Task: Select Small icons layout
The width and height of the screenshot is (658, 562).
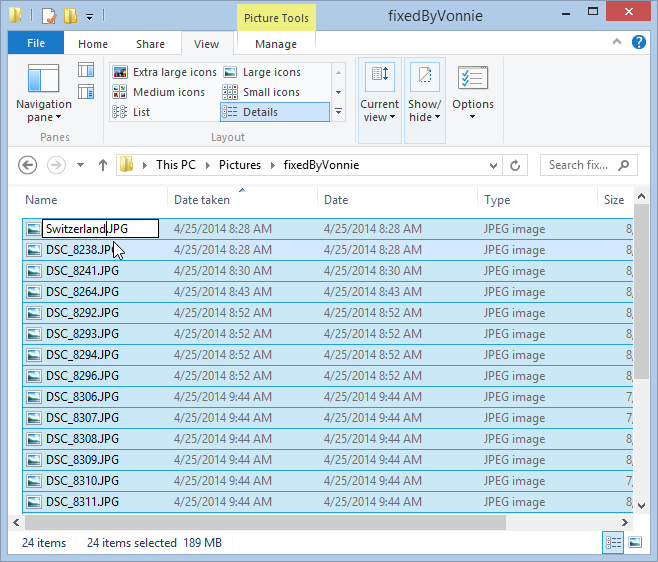Action: [x=261, y=92]
